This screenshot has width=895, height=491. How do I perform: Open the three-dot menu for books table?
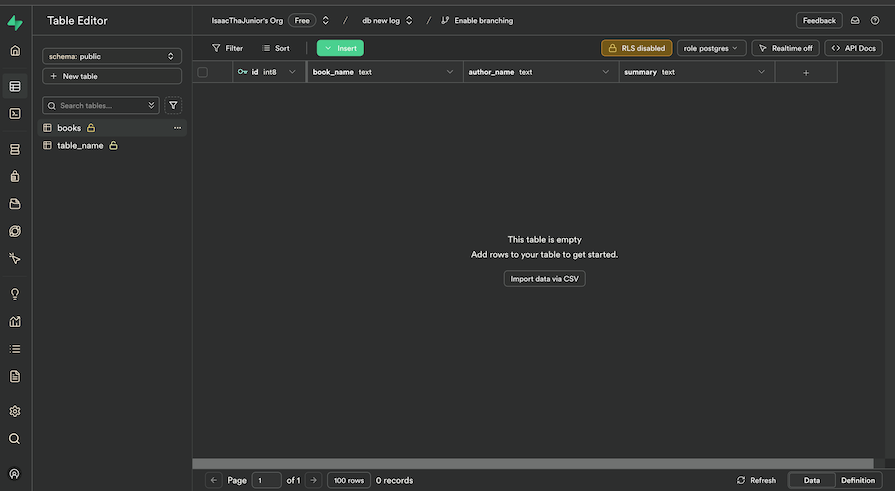(177, 128)
